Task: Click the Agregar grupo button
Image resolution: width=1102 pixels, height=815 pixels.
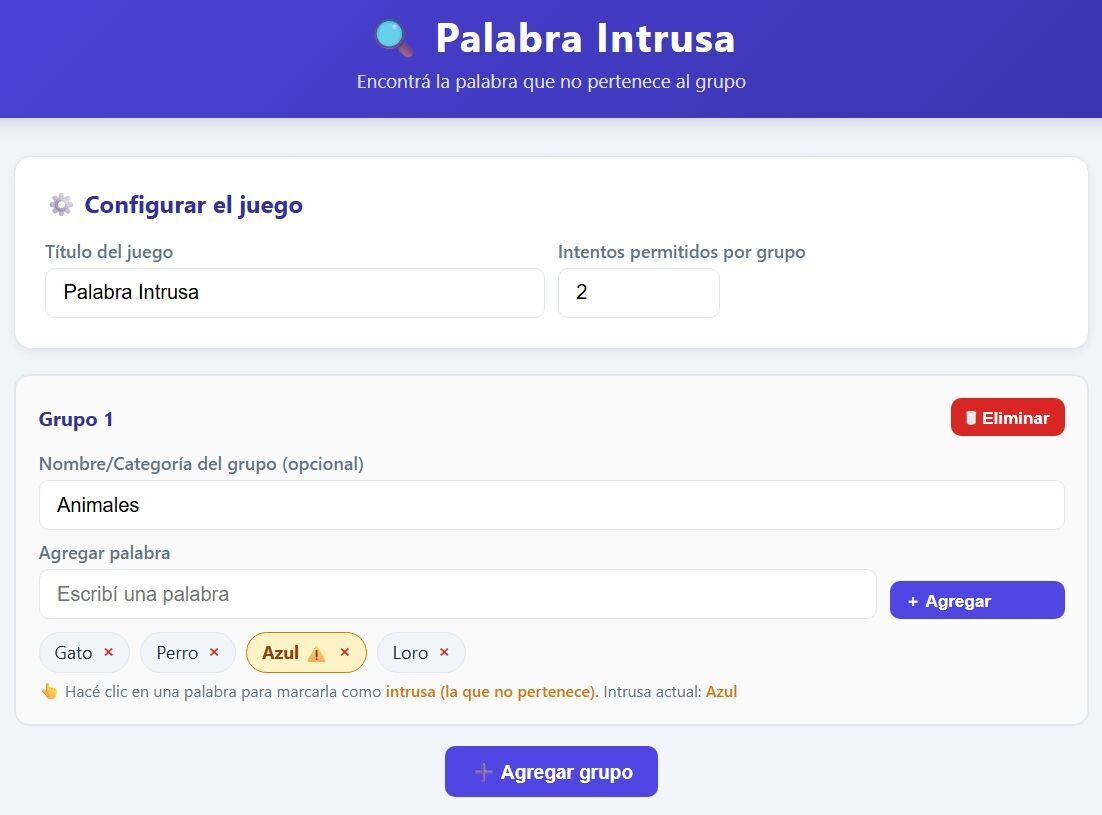Action: (551, 771)
